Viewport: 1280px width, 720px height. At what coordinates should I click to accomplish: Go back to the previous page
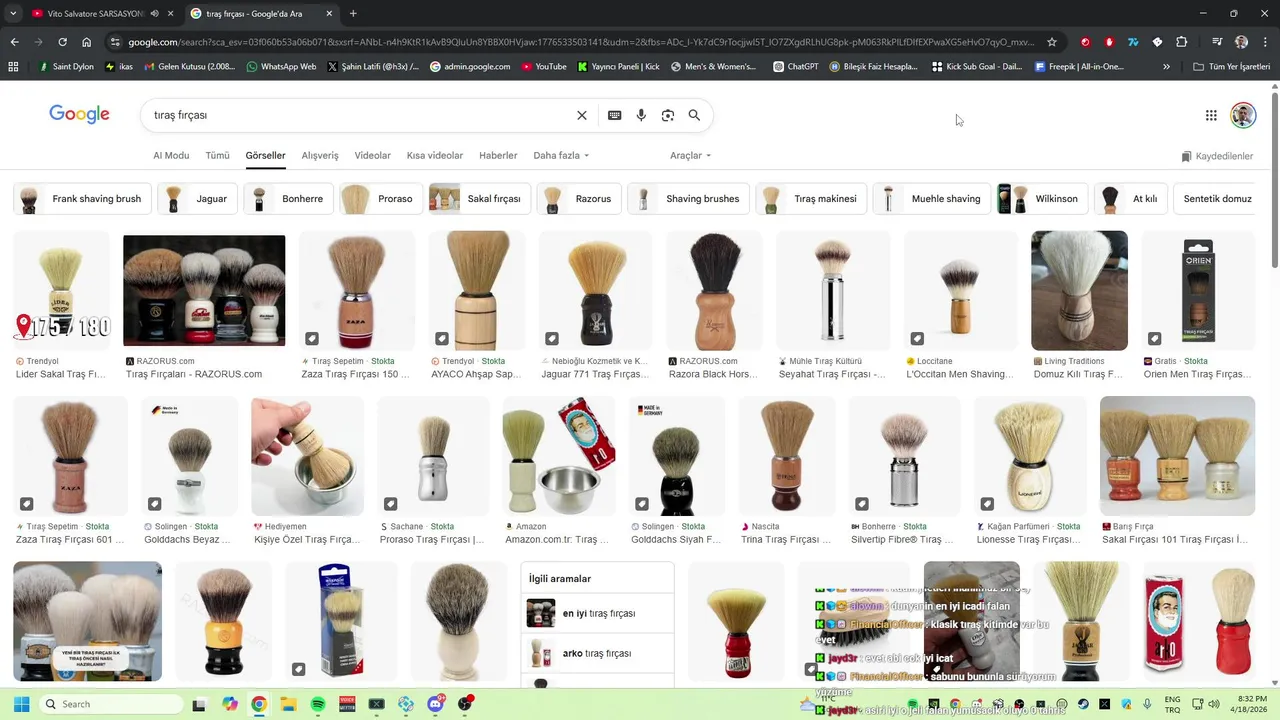pos(14,42)
